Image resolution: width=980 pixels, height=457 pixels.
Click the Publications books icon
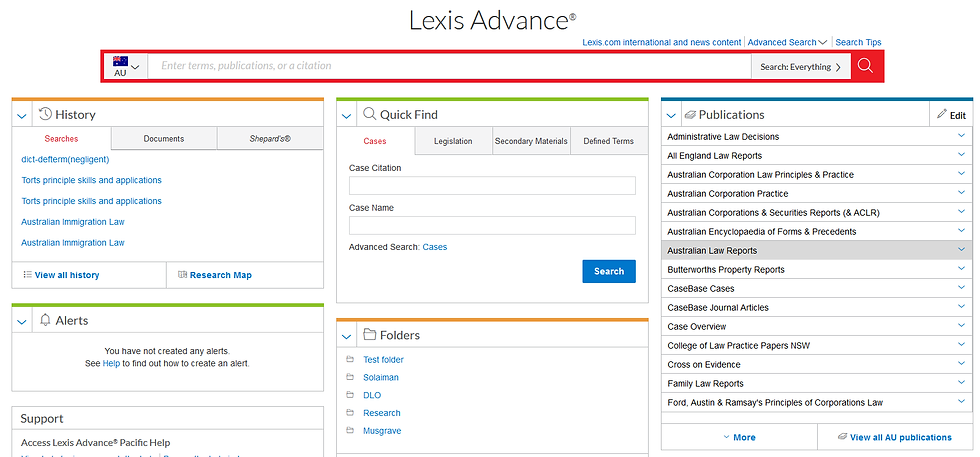[x=690, y=114]
